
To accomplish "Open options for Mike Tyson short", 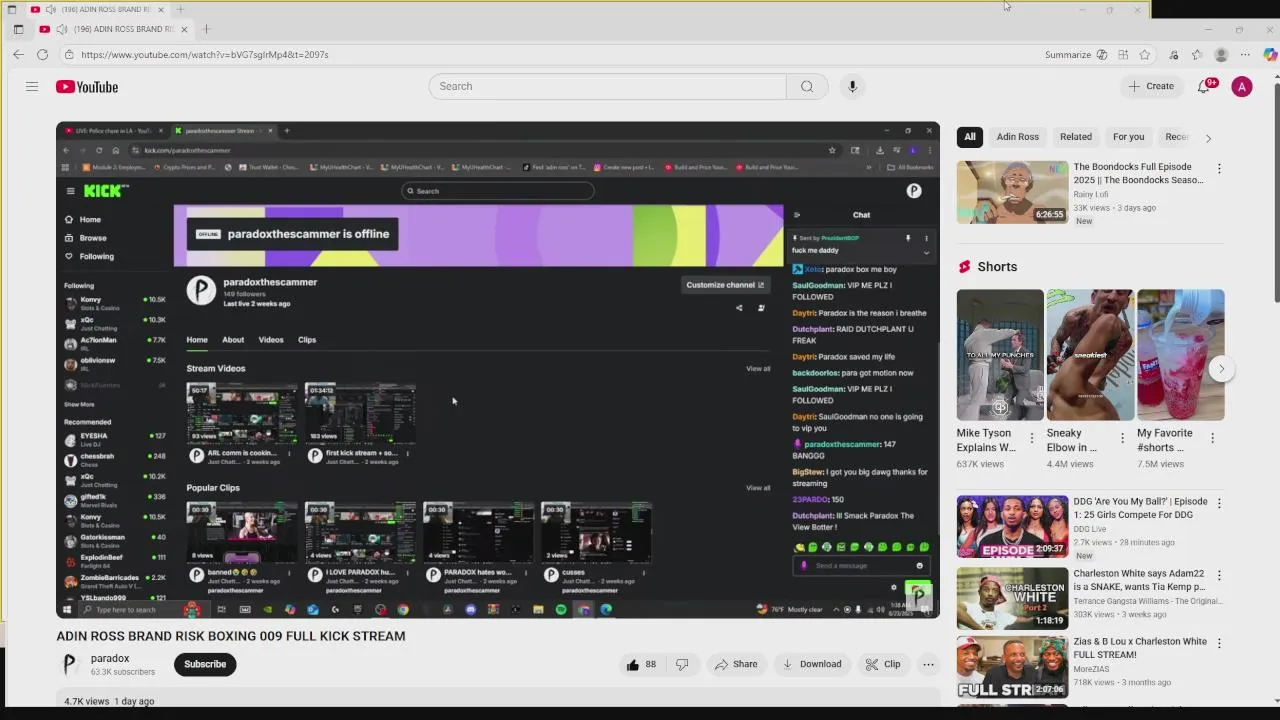I will coord(1032,438).
